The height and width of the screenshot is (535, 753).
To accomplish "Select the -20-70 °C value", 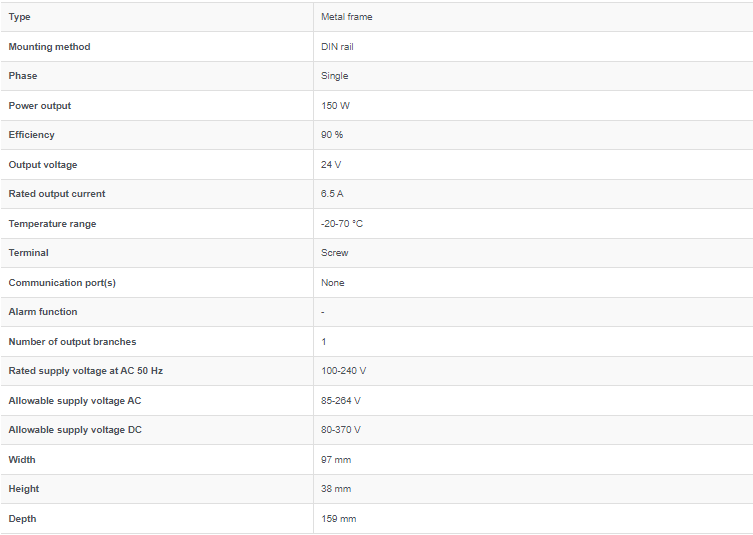I will click(342, 224).
